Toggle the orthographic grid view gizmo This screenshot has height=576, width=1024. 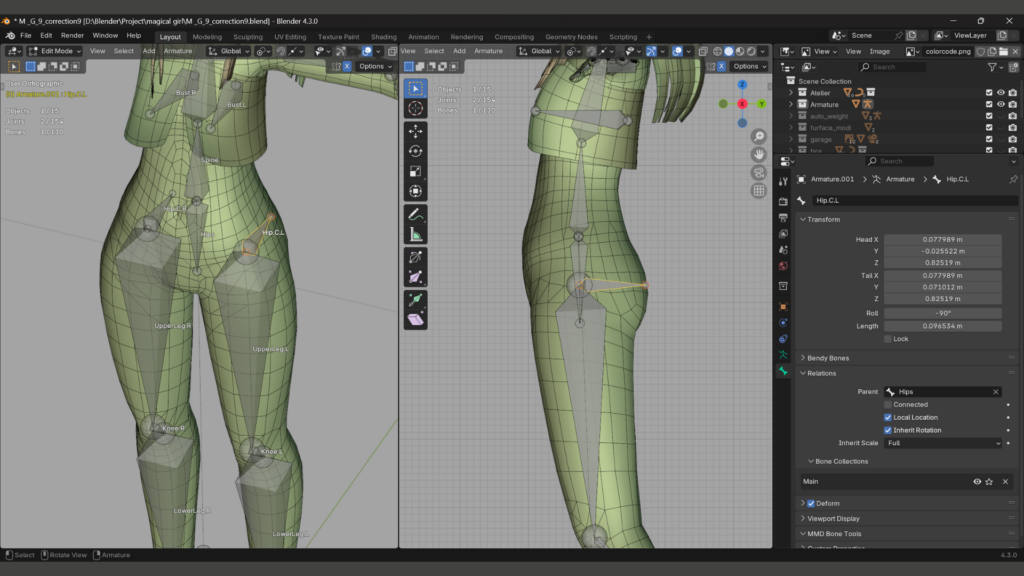tap(759, 190)
